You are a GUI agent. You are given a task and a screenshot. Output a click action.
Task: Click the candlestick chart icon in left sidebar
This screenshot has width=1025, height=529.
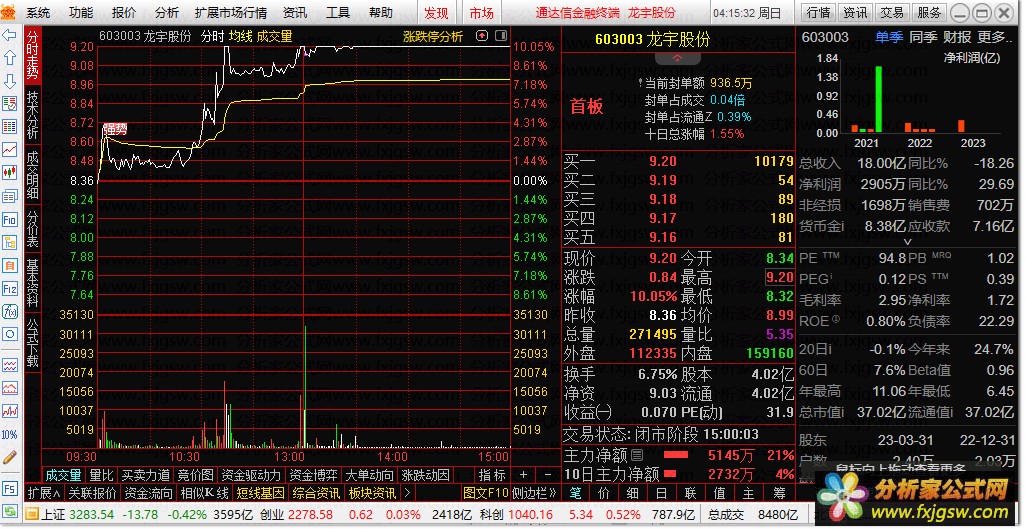click(x=10, y=173)
